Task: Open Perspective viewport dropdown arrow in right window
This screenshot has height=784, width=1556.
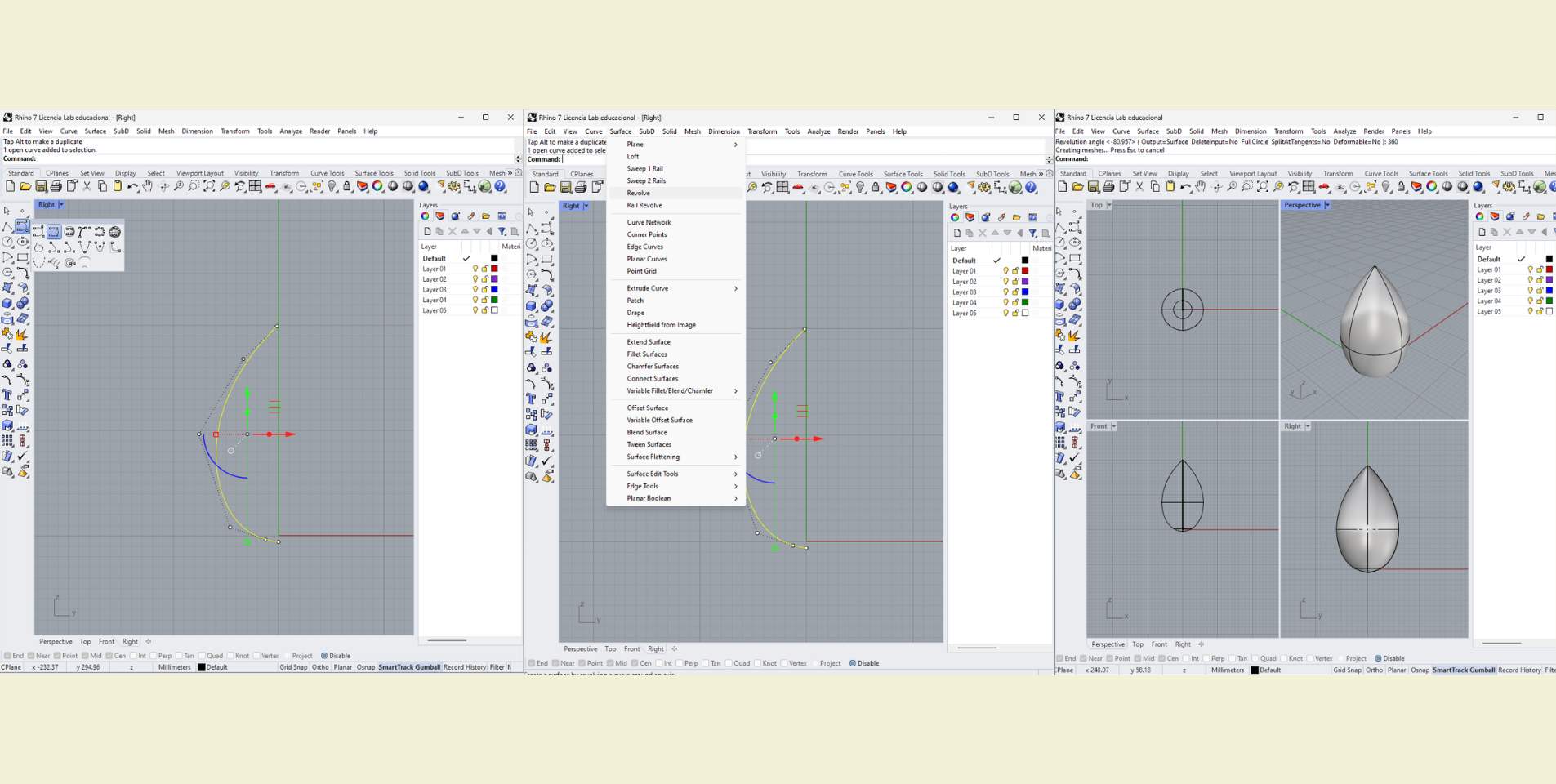Action: click(1326, 205)
